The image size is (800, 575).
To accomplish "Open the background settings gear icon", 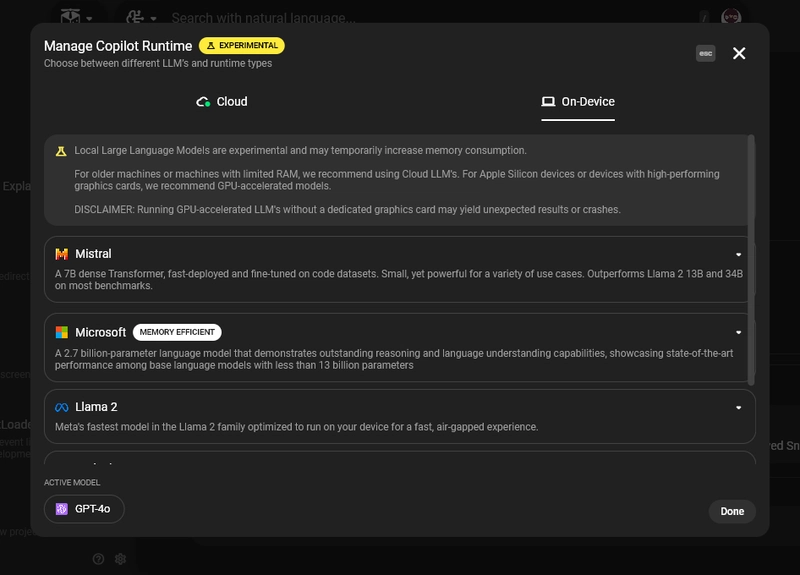I will (x=120, y=559).
